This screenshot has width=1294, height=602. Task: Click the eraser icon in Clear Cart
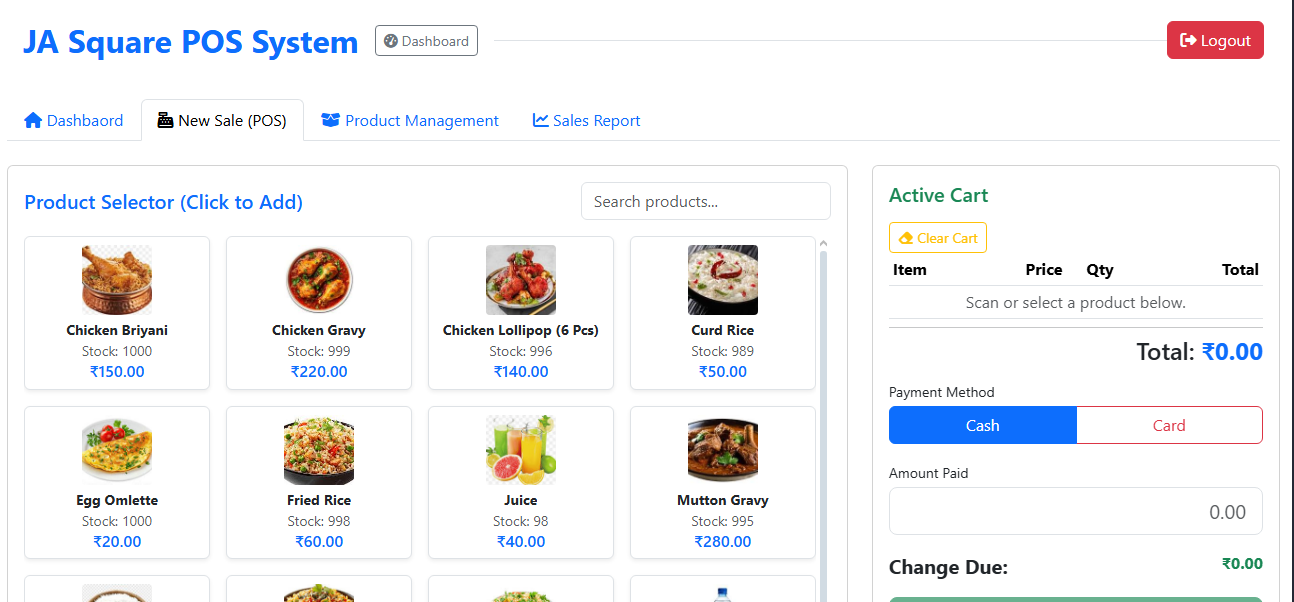click(906, 238)
